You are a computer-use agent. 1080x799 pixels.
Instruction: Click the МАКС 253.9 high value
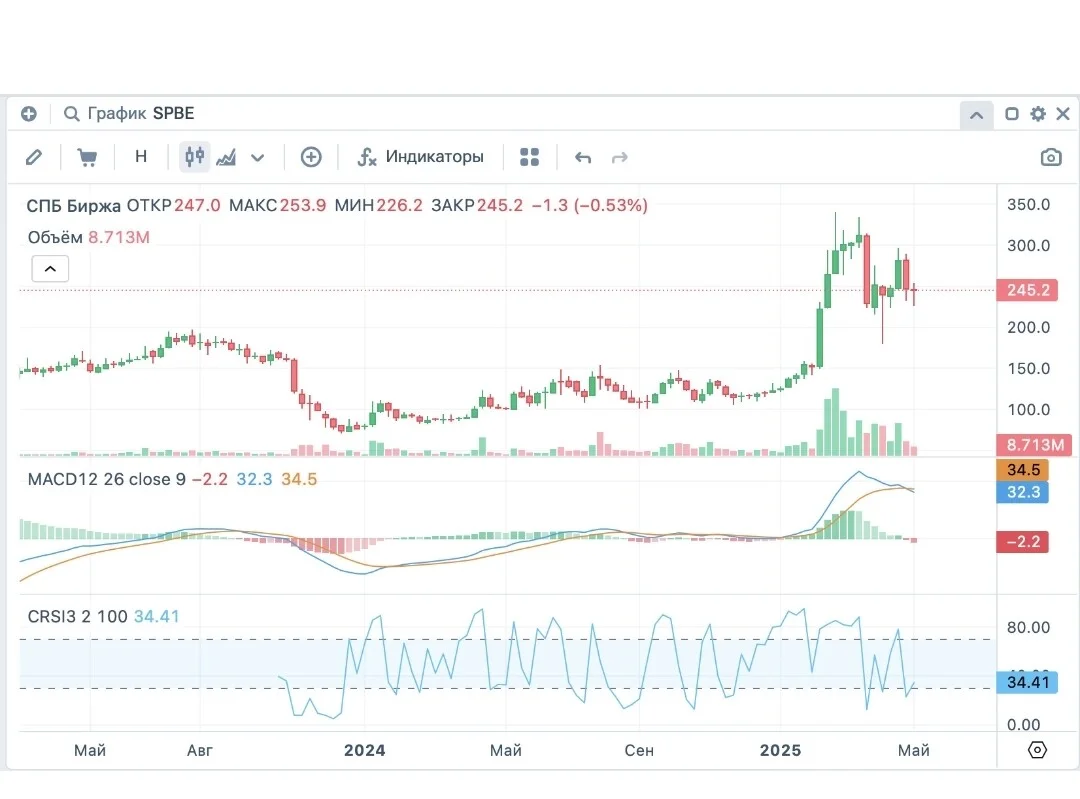click(x=277, y=205)
